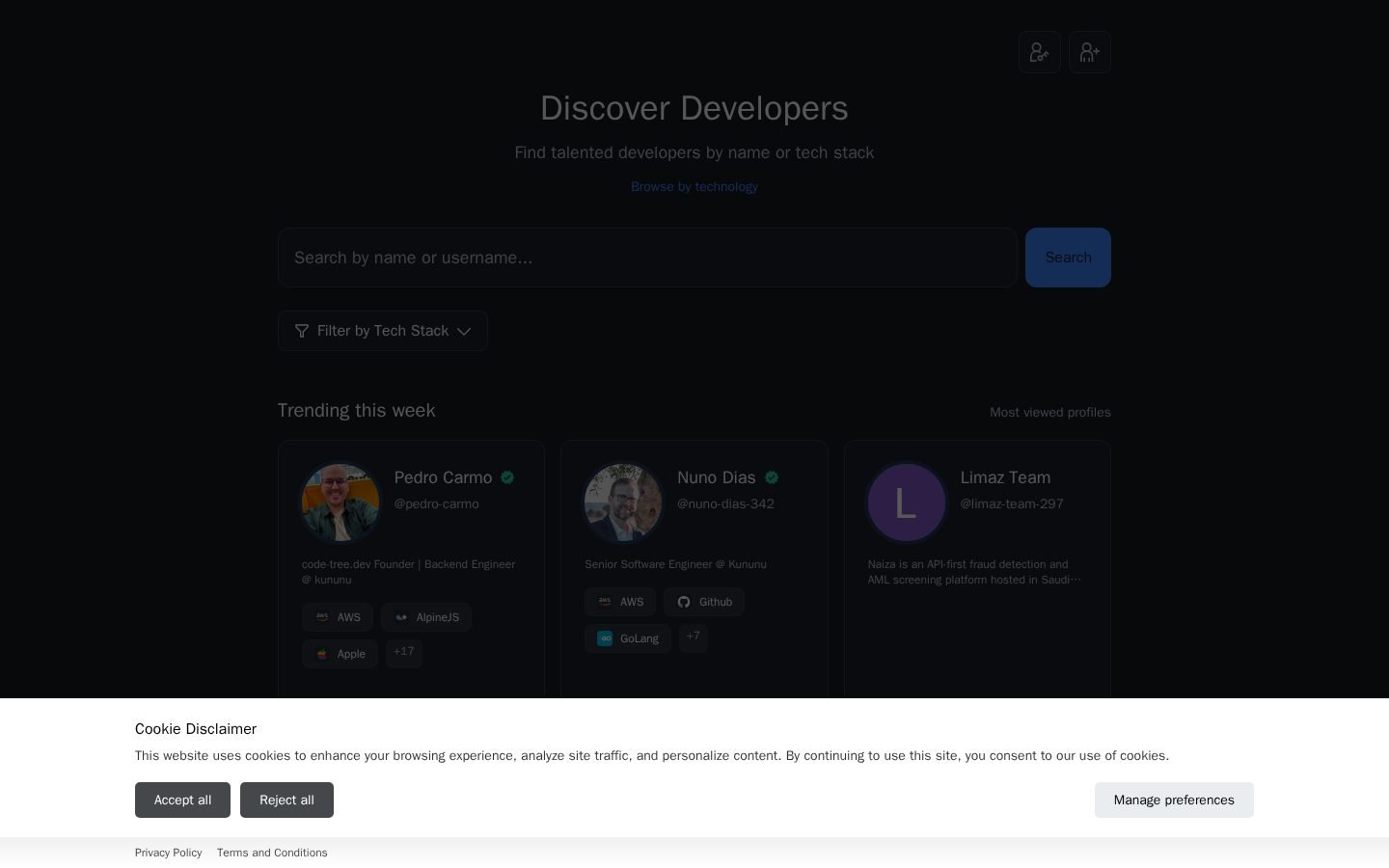Select the AlpineJS tech tag
Image resolution: width=1389 pixels, height=868 pixels.
click(426, 617)
